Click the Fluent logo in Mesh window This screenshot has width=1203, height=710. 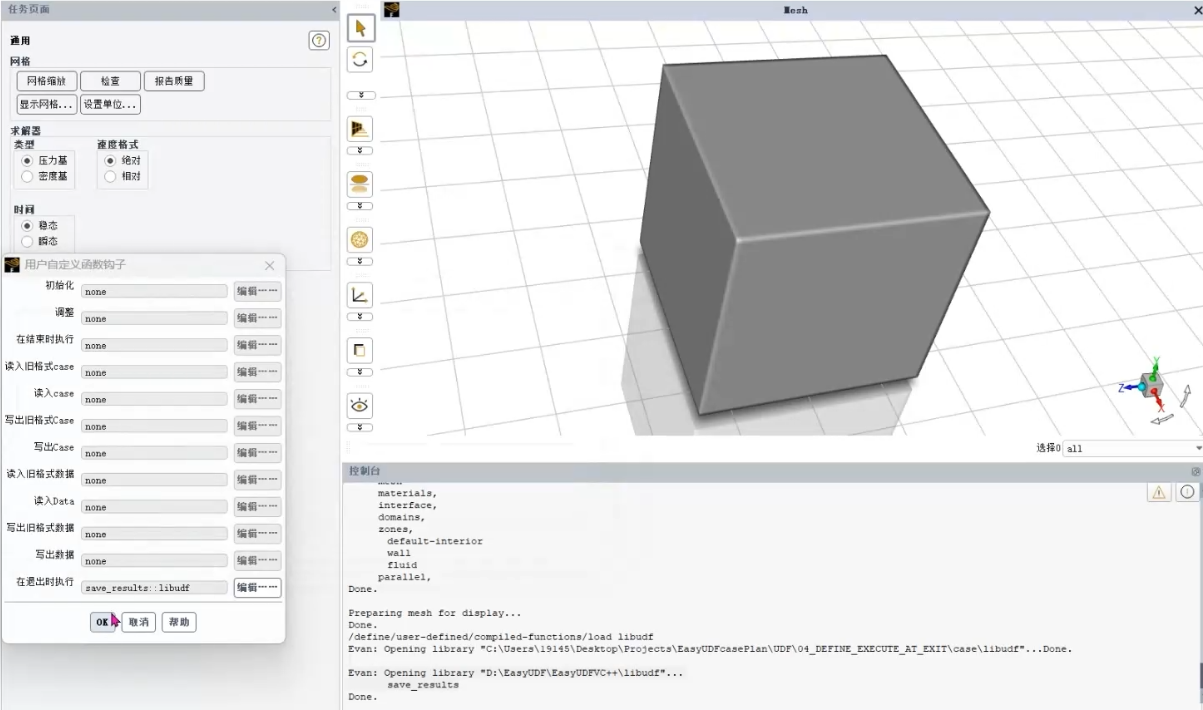392,10
